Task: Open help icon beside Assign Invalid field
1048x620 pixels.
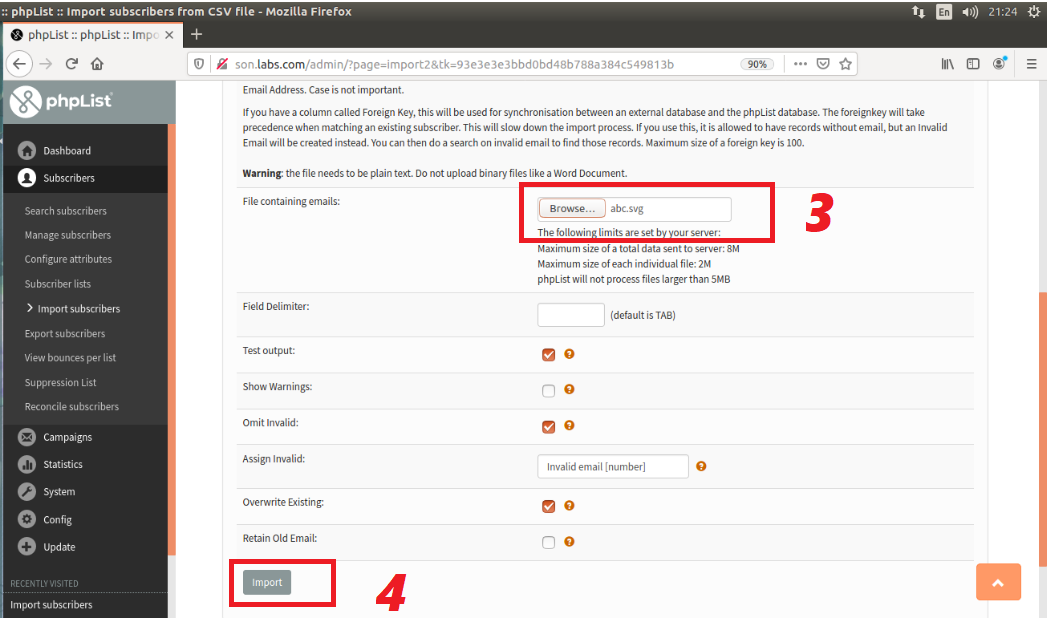Action: (x=701, y=466)
